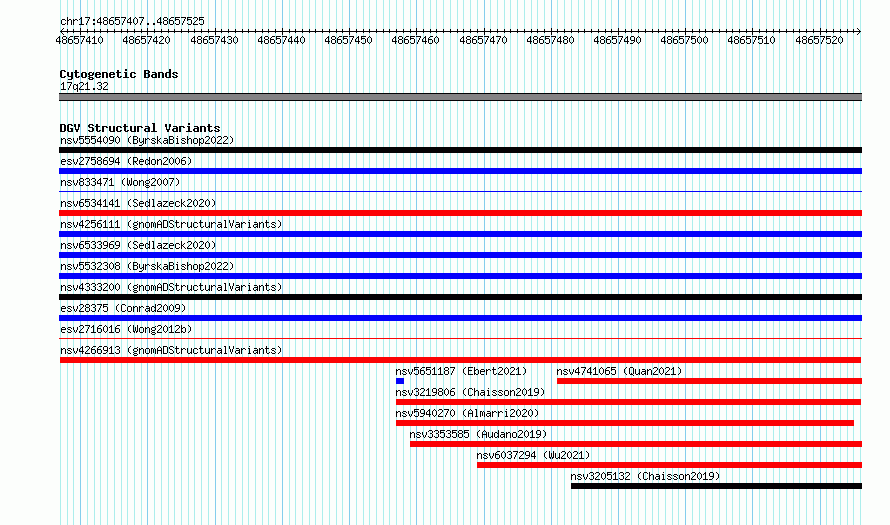Open the nsv4741065 (Quan2021) label
890x525 pixels.
coord(619,371)
